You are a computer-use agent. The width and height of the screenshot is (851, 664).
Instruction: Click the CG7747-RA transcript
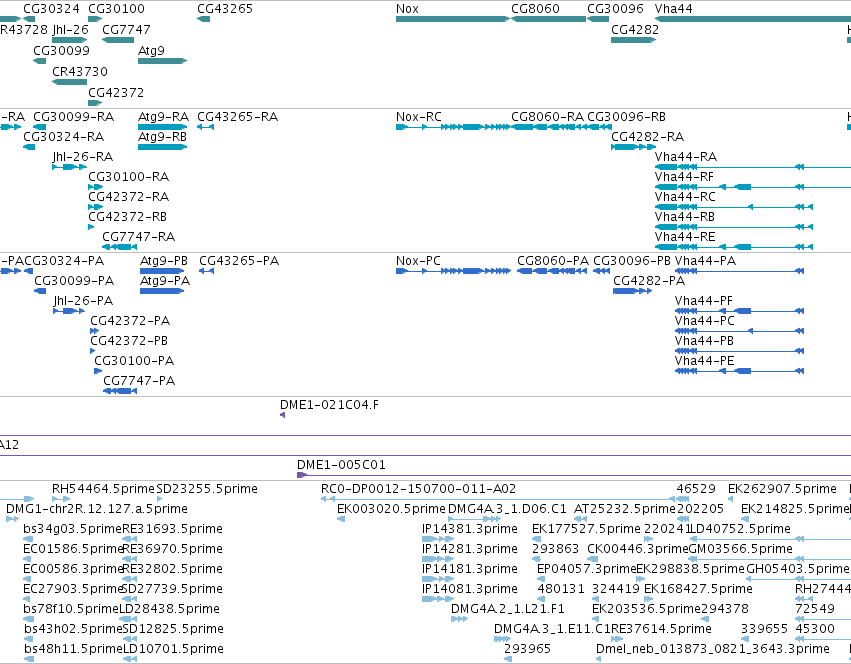[119, 247]
